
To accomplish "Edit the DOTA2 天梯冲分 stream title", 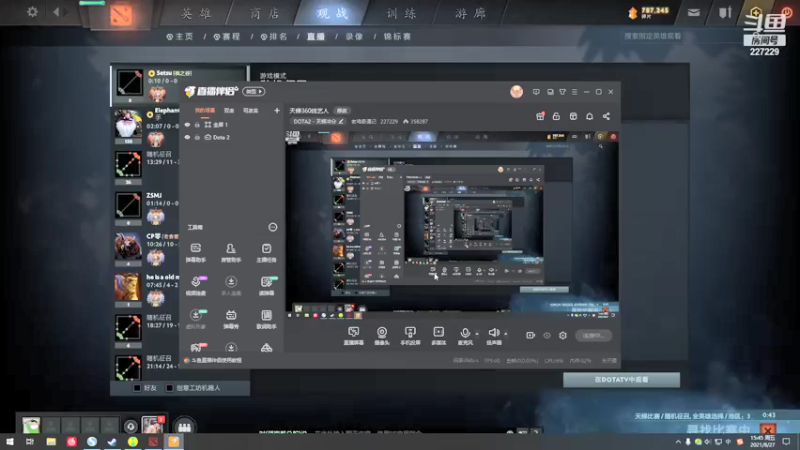I will (x=341, y=121).
